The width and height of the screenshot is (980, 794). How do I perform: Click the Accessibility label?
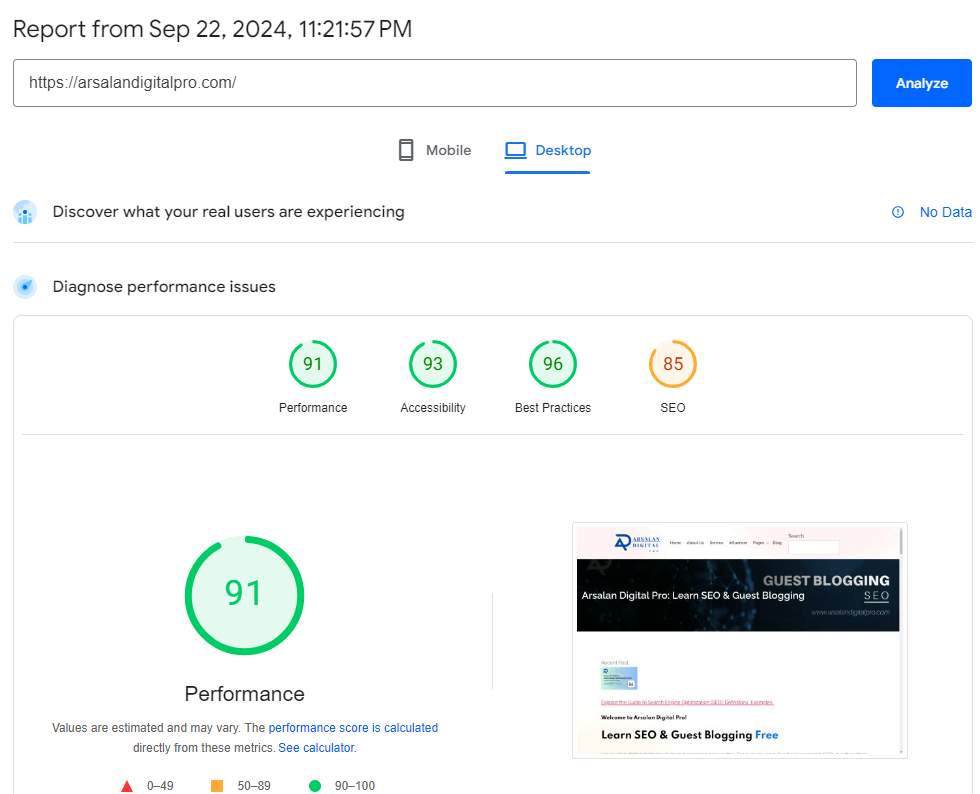point(432,408)
